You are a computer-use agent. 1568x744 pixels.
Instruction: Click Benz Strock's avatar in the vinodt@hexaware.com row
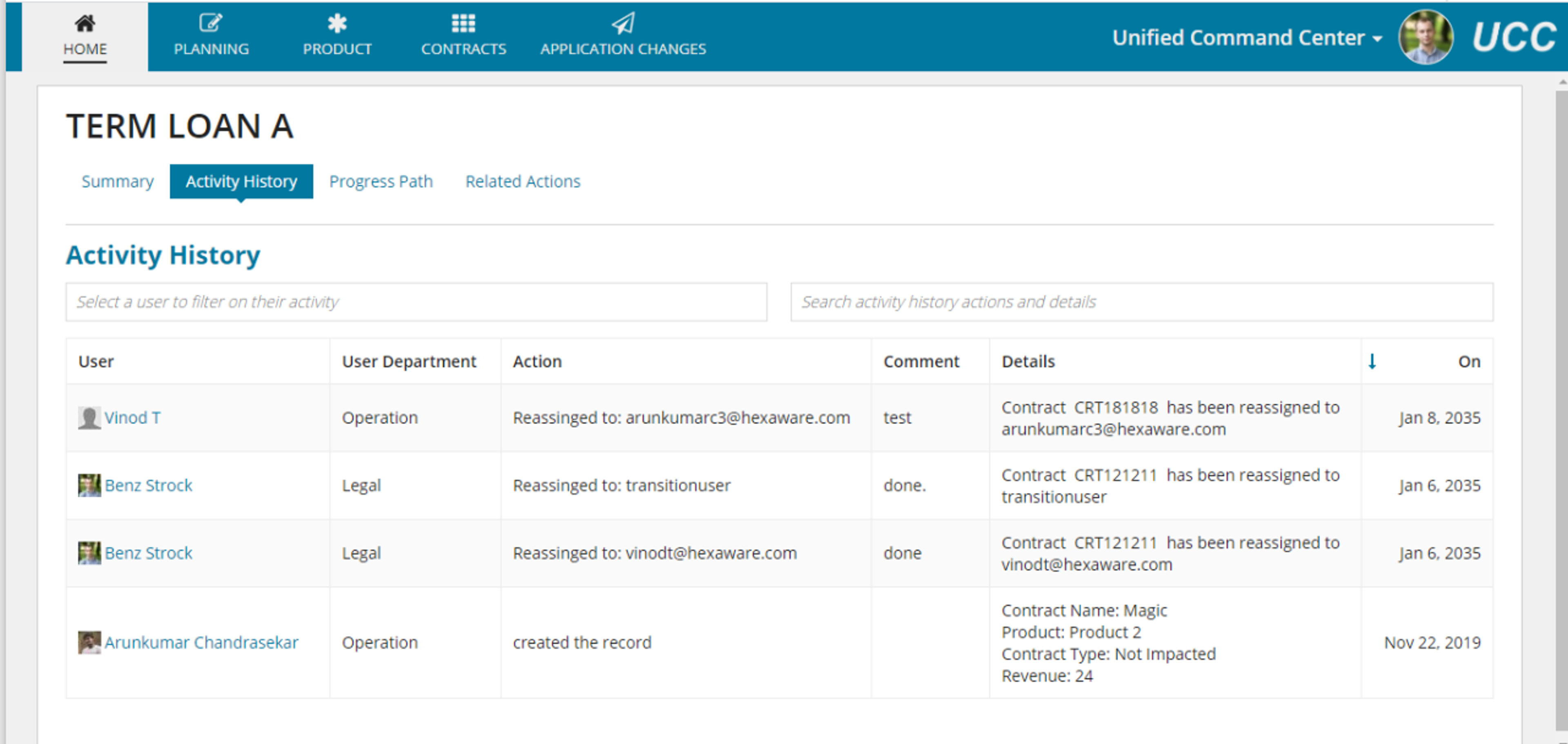(89, 553)
